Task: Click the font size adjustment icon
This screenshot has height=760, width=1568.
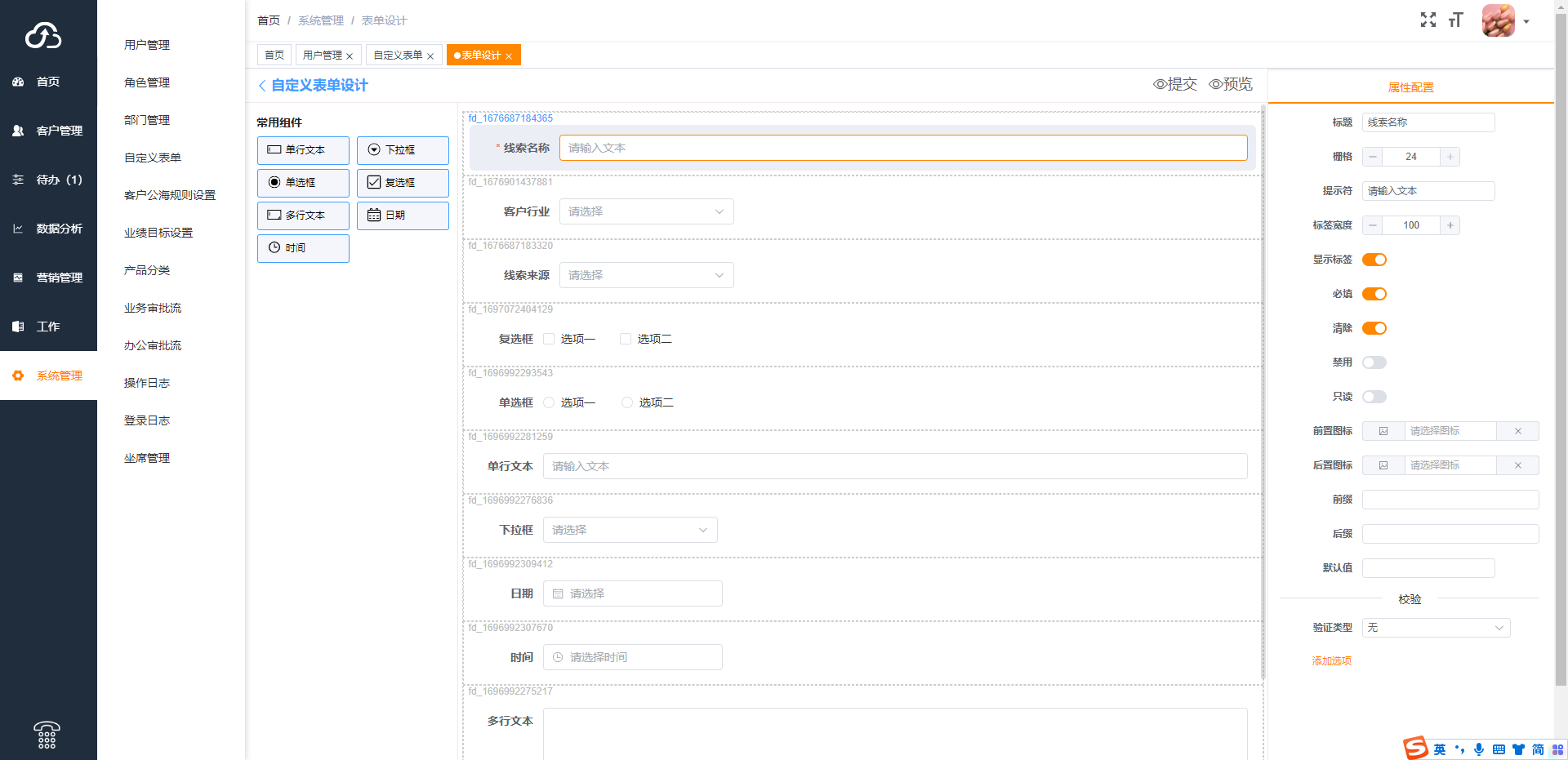Action: coord(1455,20)
